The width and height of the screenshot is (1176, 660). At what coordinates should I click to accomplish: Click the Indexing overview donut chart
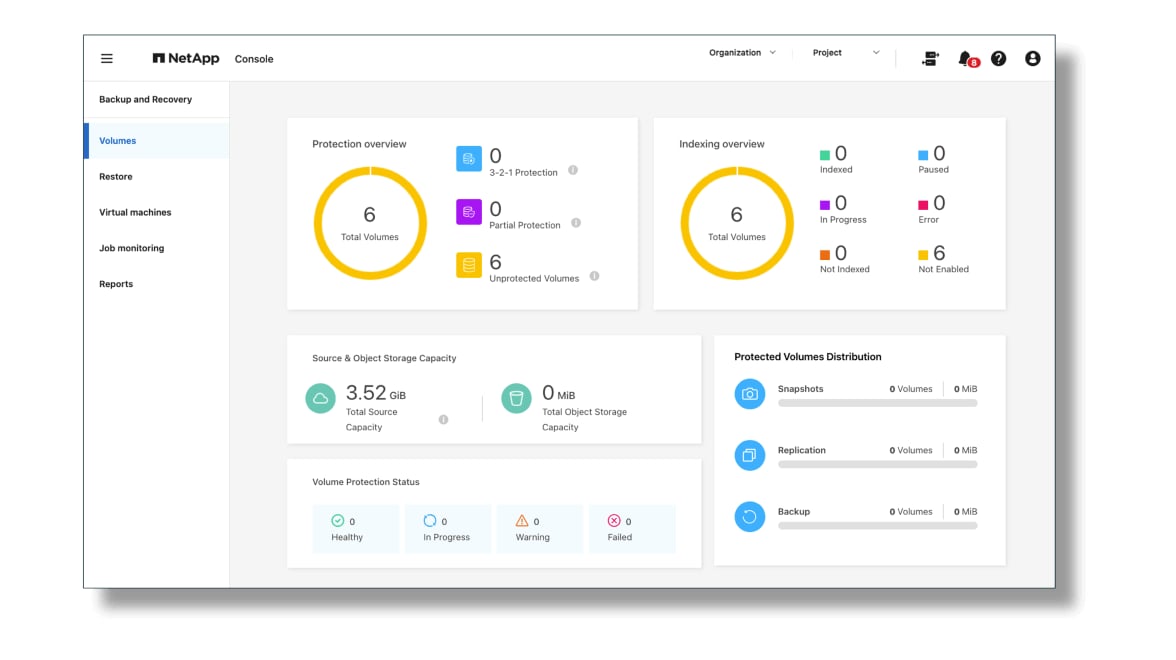[736, 224]
